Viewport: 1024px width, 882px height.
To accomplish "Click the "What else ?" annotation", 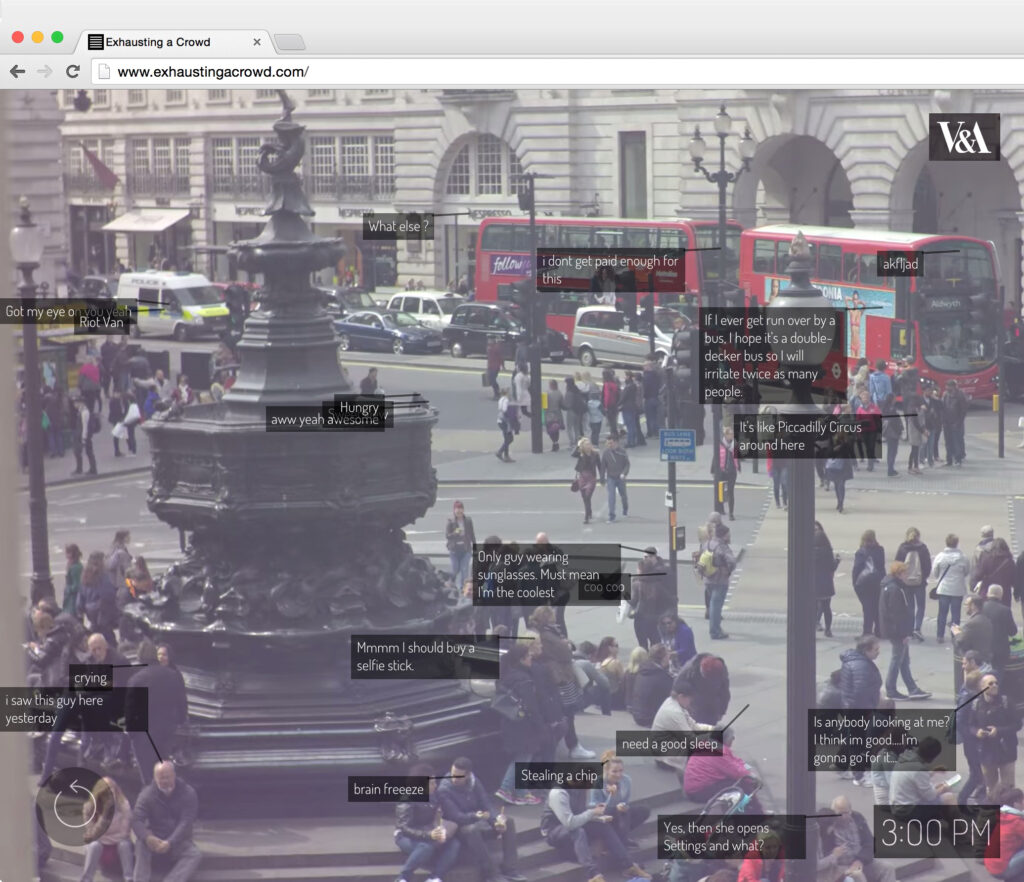I will (x=398, y=226).
